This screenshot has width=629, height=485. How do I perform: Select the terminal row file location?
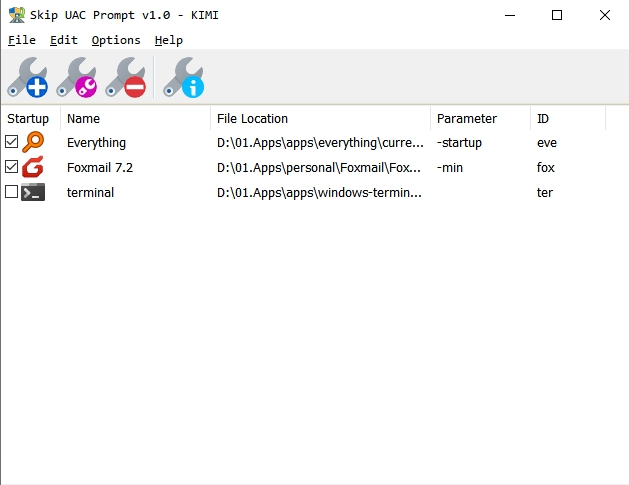coord(320,192)
